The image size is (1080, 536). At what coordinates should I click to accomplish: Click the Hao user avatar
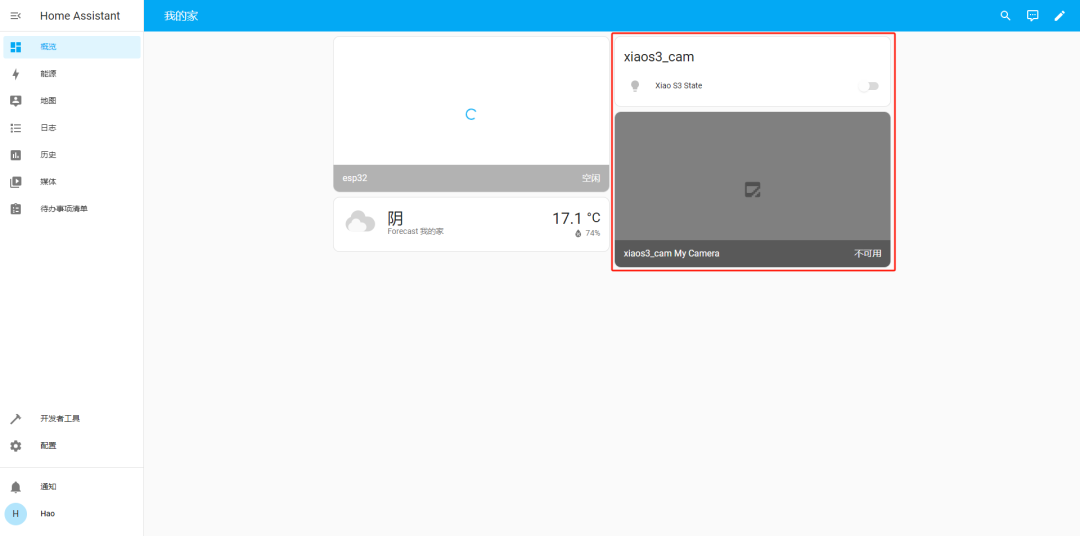[x=16, y=514]
